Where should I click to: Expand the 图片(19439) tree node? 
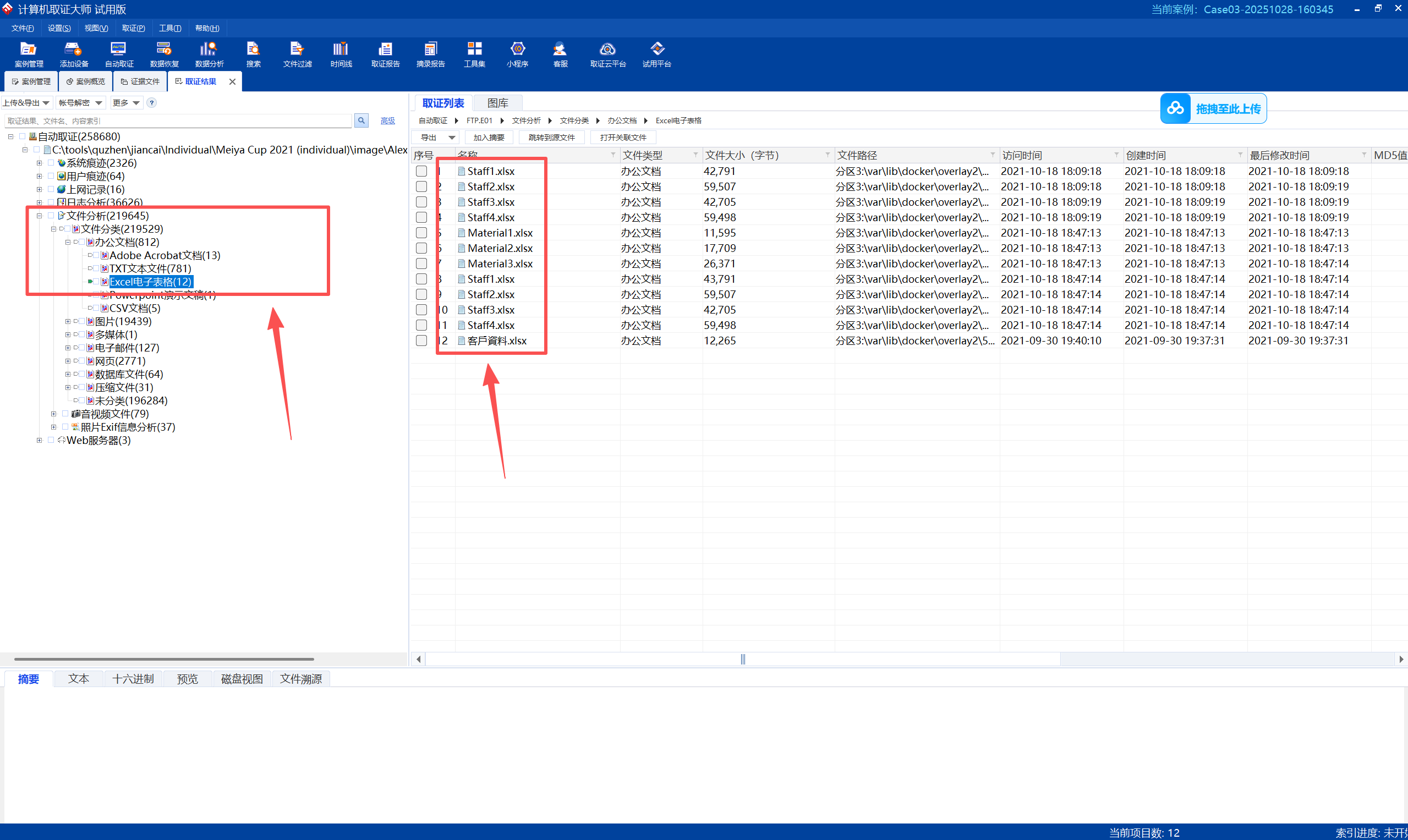coord(68,321)
